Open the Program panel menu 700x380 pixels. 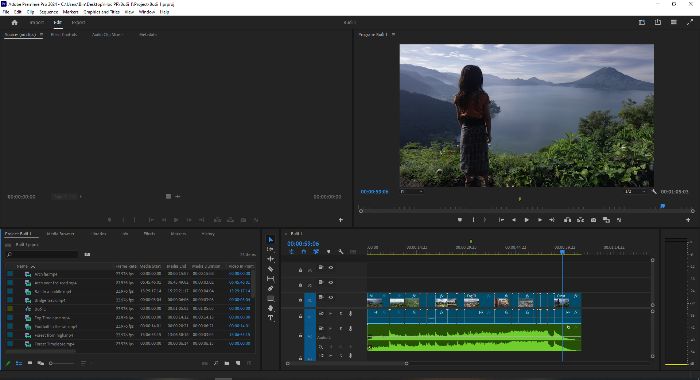(x=393, y=34)
